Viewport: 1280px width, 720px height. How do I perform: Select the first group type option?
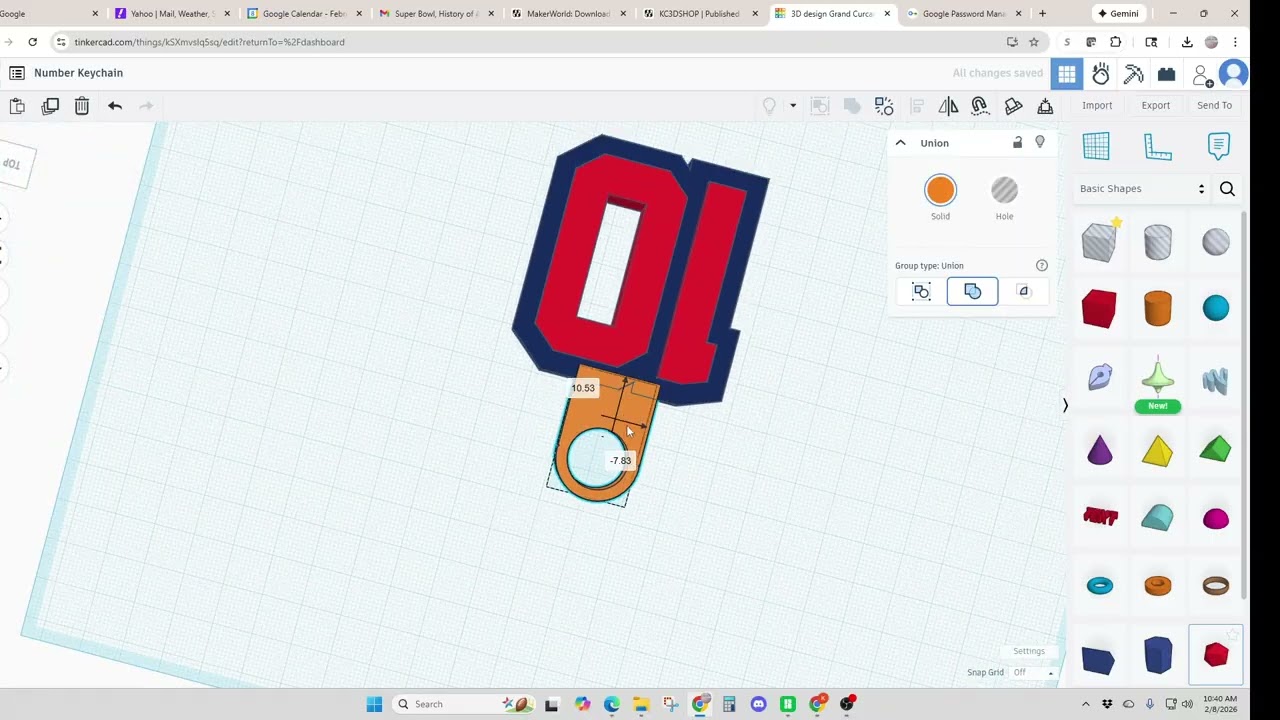[x=922, y=291]
